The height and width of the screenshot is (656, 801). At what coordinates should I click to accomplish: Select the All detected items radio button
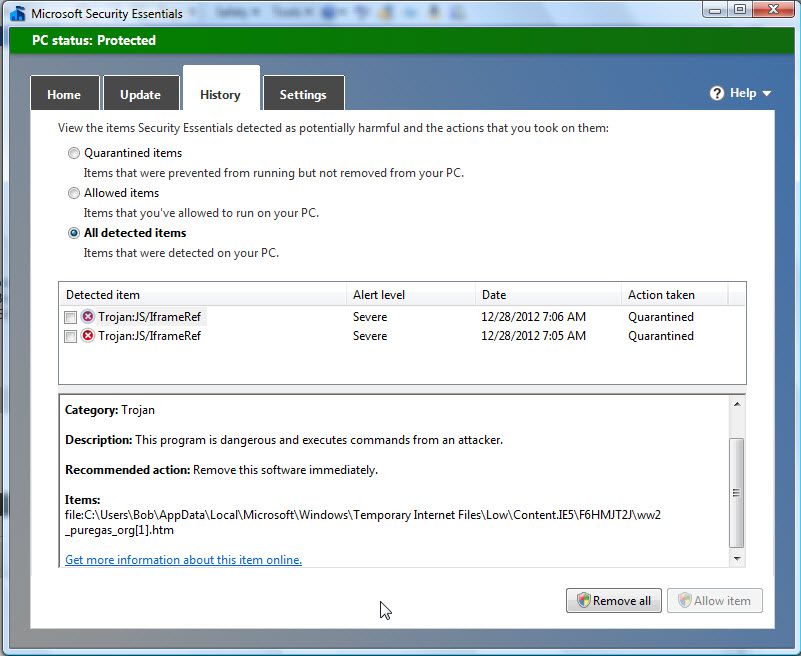[x=74, y=233]
